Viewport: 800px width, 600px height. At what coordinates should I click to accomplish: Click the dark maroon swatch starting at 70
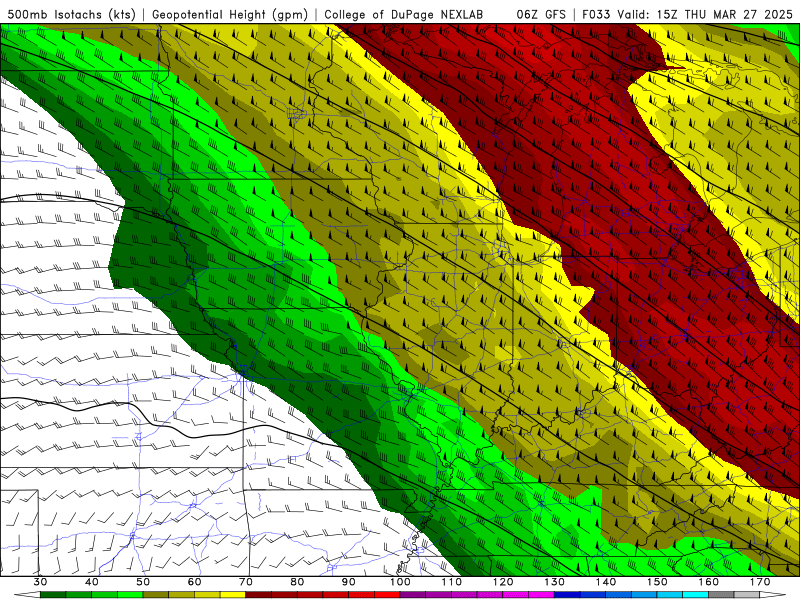(x=259, y=595)
